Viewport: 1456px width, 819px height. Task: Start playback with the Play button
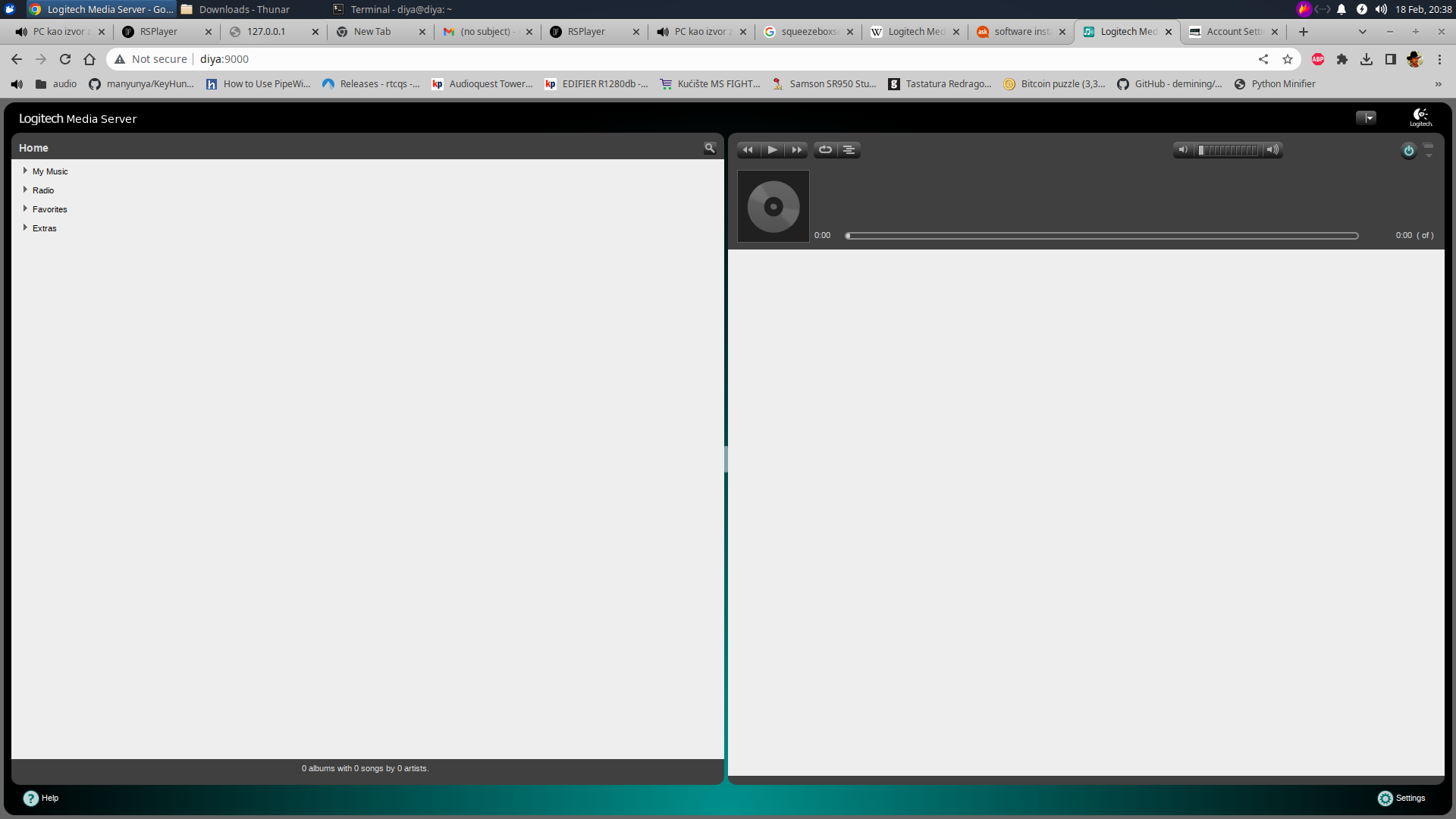(772, 149)
